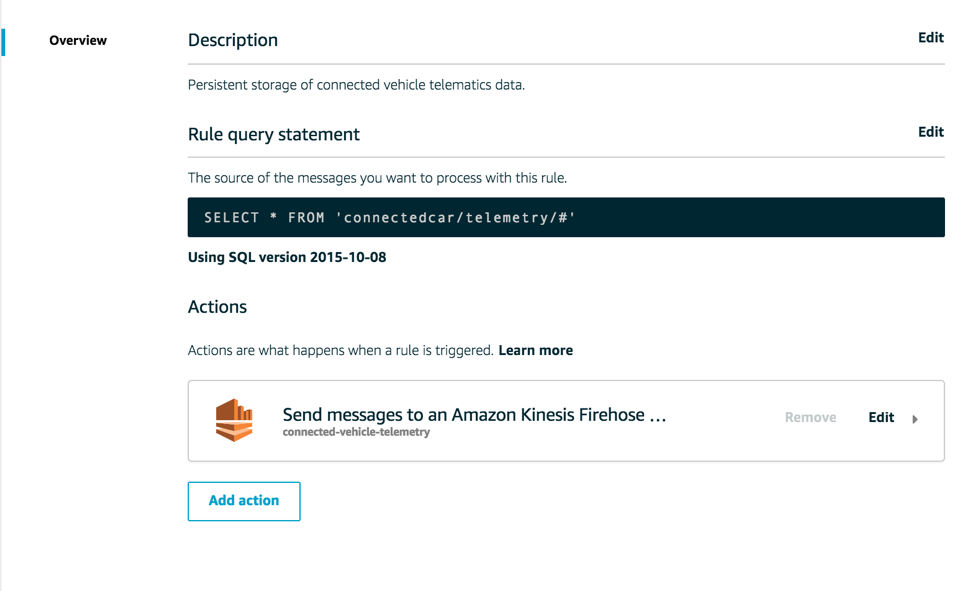This screenshot has height=591, width=975.
Task: Select the Persistent storage description text
Action: [356, 85]
